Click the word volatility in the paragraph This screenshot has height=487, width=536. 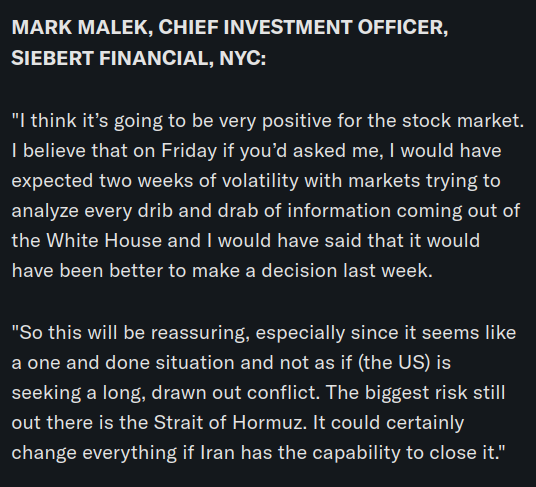pos(260,180)
